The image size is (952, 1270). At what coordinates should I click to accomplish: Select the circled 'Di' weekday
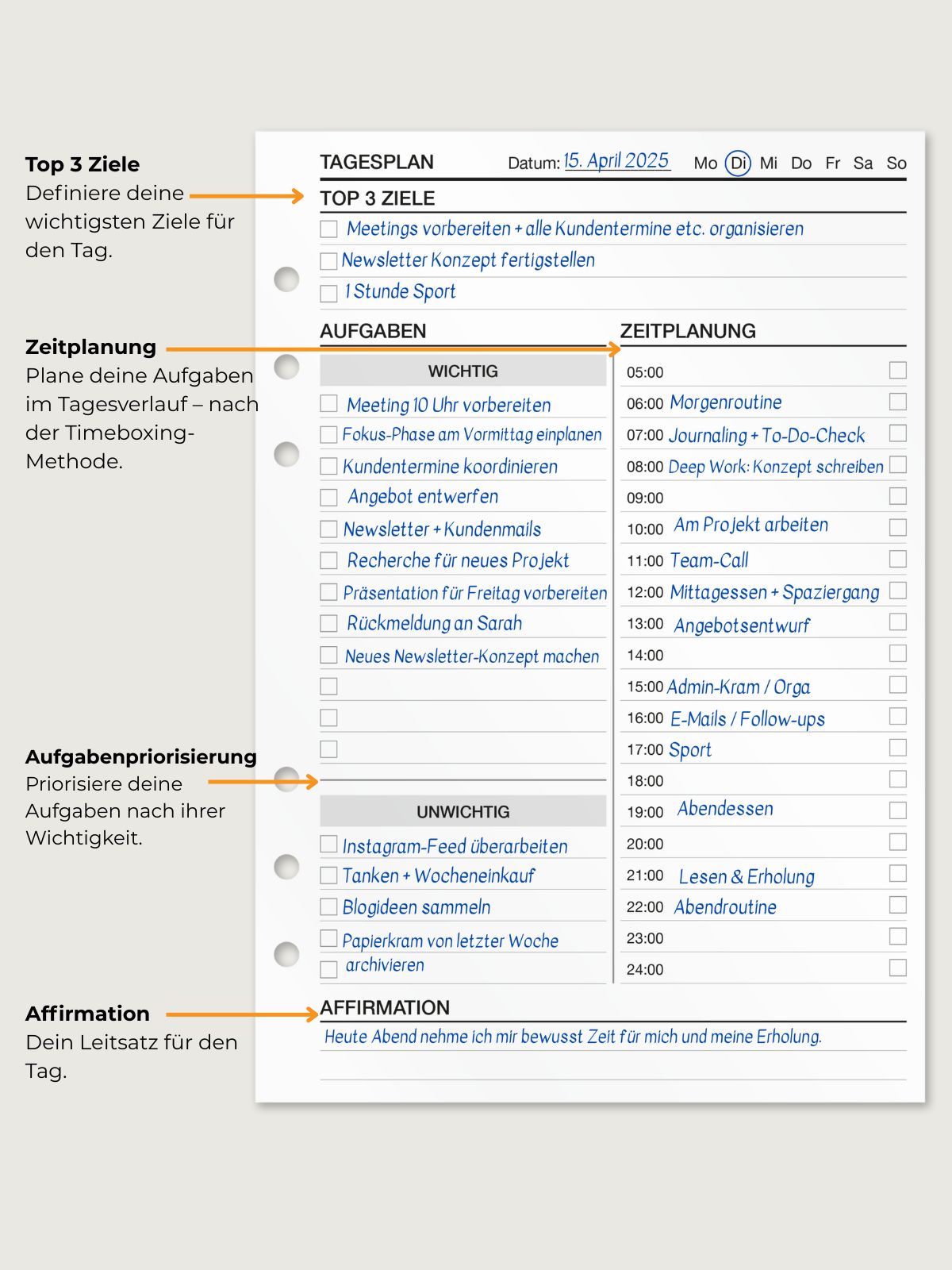pos(738,164)
